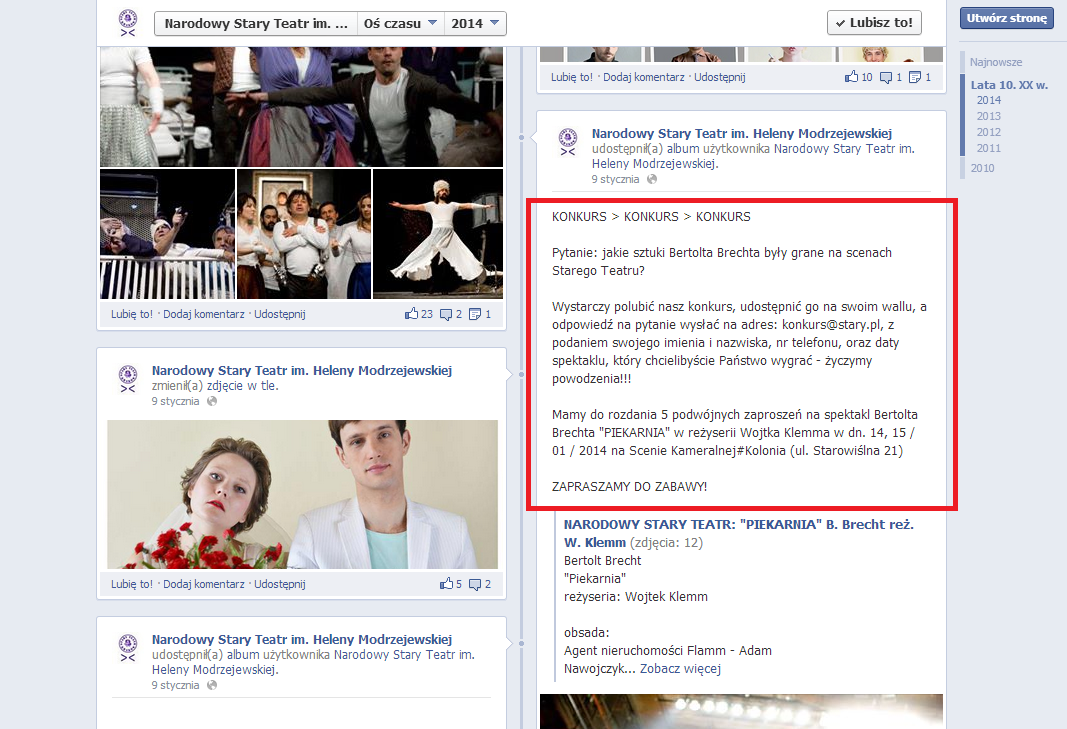Image resolution: width=1067 pixels, height=729 pixels.
Task: Click the Utwórz stronę button
Action: [x=1006, y=18]
